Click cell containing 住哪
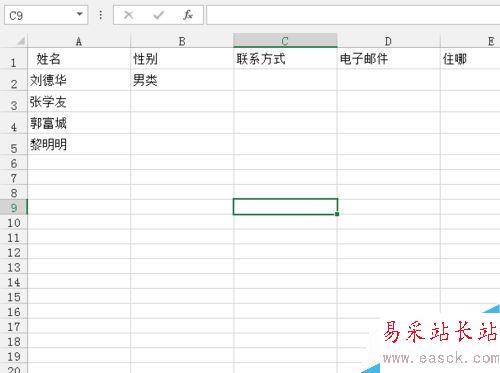This screenshot has height=373, width=500. (x=470, y=59)
